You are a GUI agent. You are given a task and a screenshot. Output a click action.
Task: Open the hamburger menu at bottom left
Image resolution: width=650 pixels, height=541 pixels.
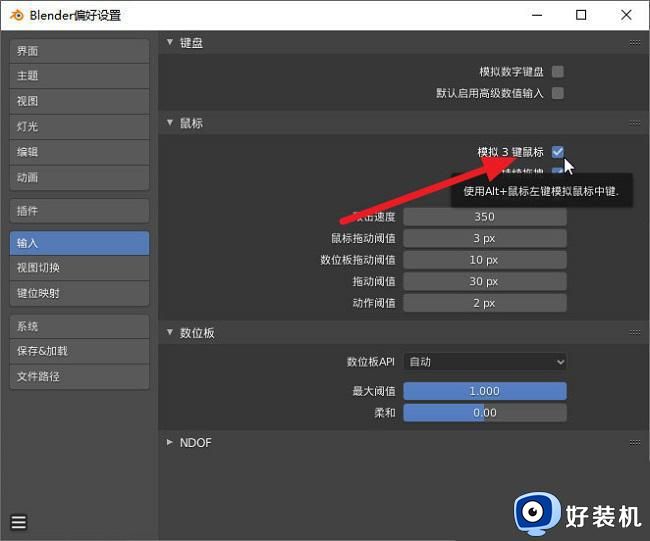[x=19, y=522]
